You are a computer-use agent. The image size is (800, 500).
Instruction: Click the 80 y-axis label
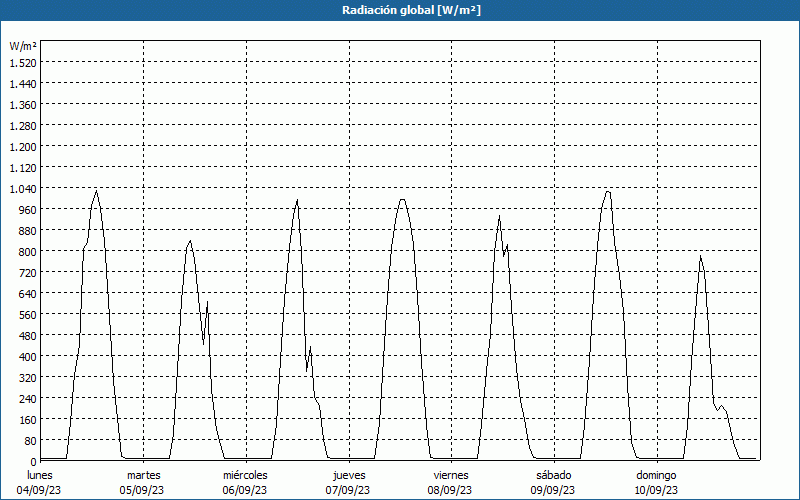point(31,441)
